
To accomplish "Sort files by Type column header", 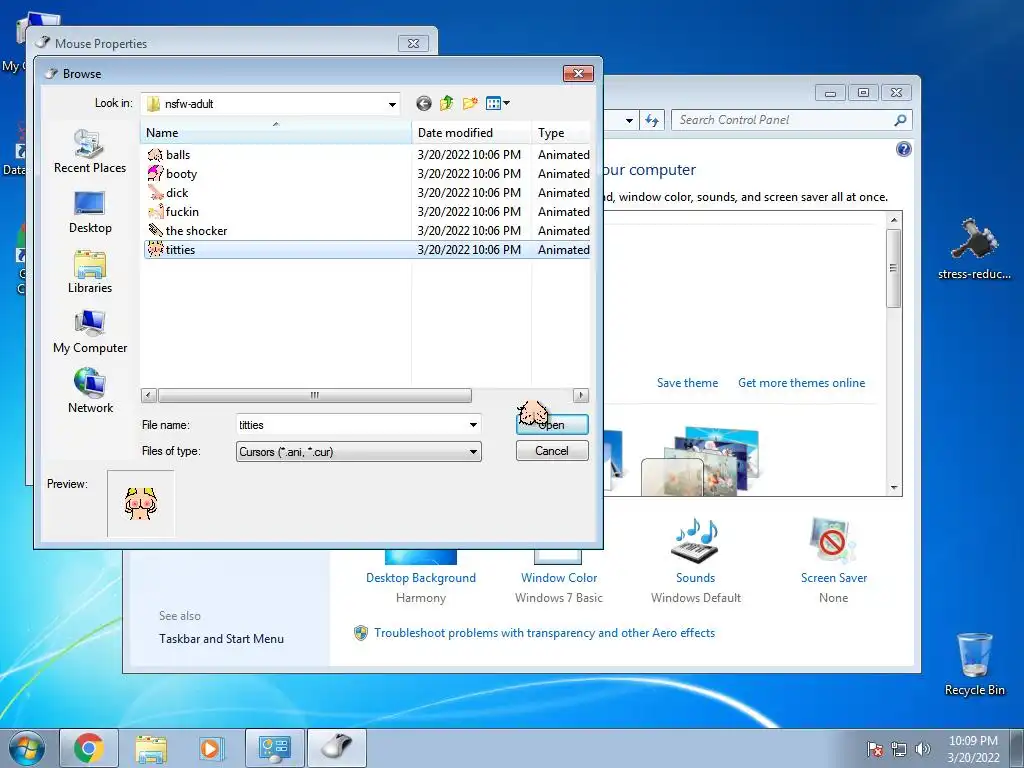I will (561, 133).
